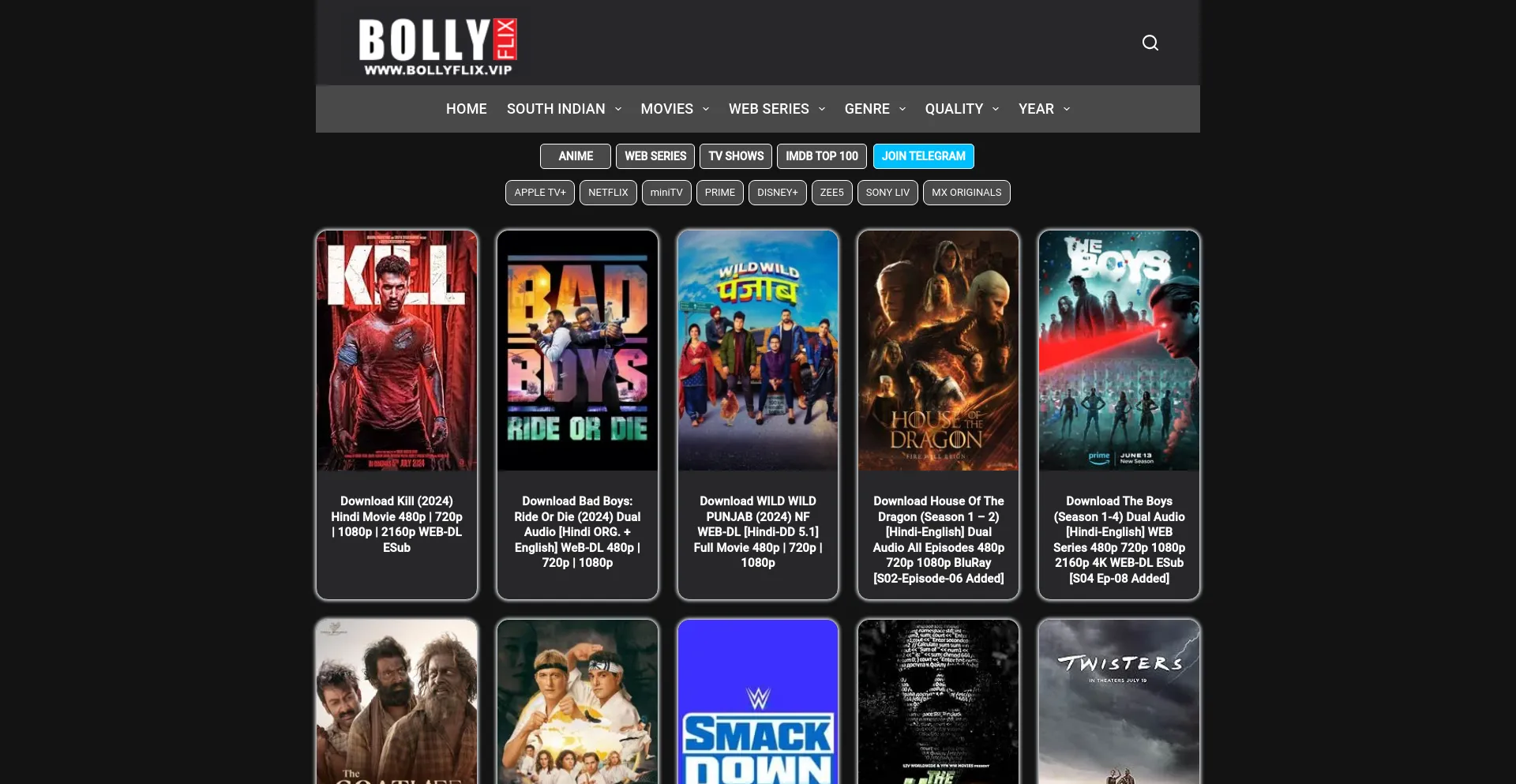Open the MOVIES menu
The width and height of the screenshot is (1516, 784).
tap(666, 109)
